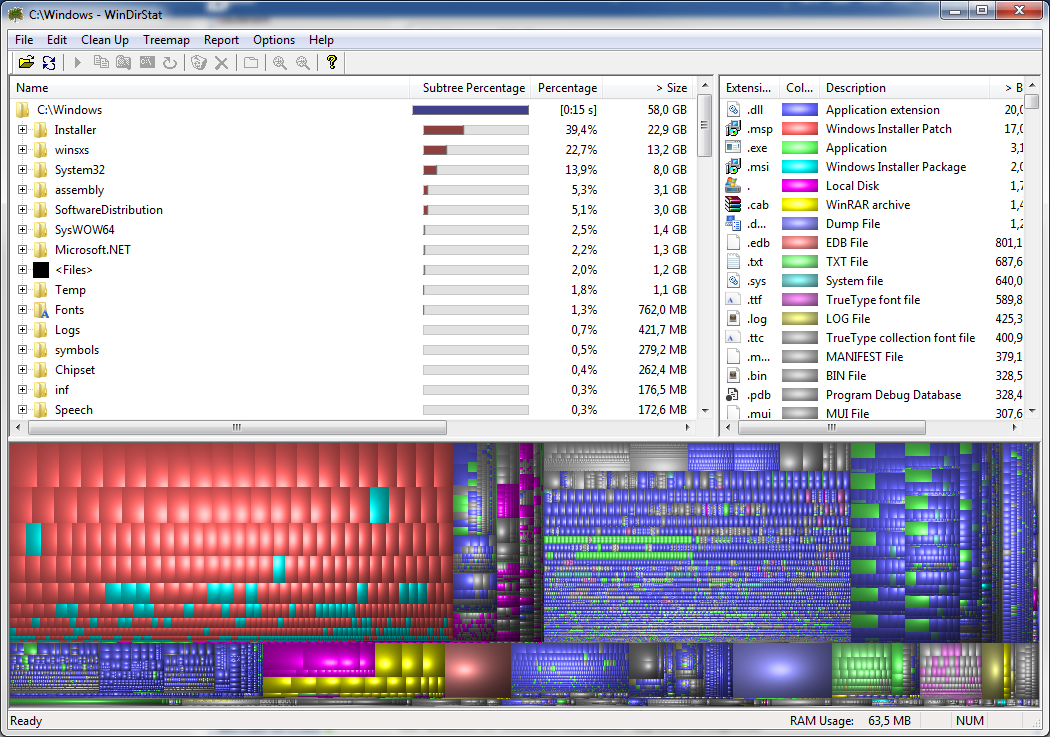
Task: Click the .cab WinRAR archive icon
Action: (734, 204)
